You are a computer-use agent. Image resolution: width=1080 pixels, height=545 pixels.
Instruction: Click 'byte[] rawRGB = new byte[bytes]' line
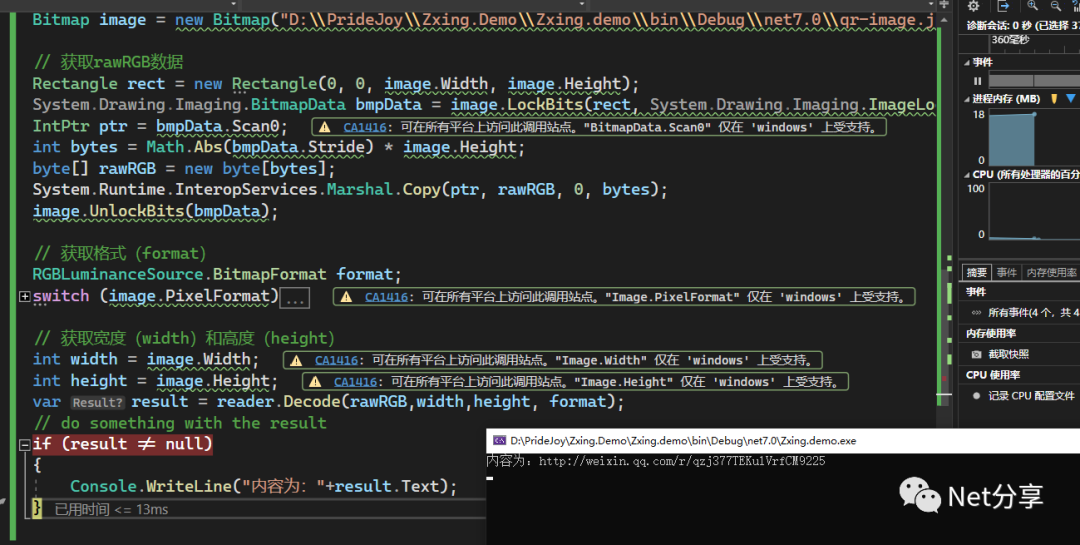point(183,168)
